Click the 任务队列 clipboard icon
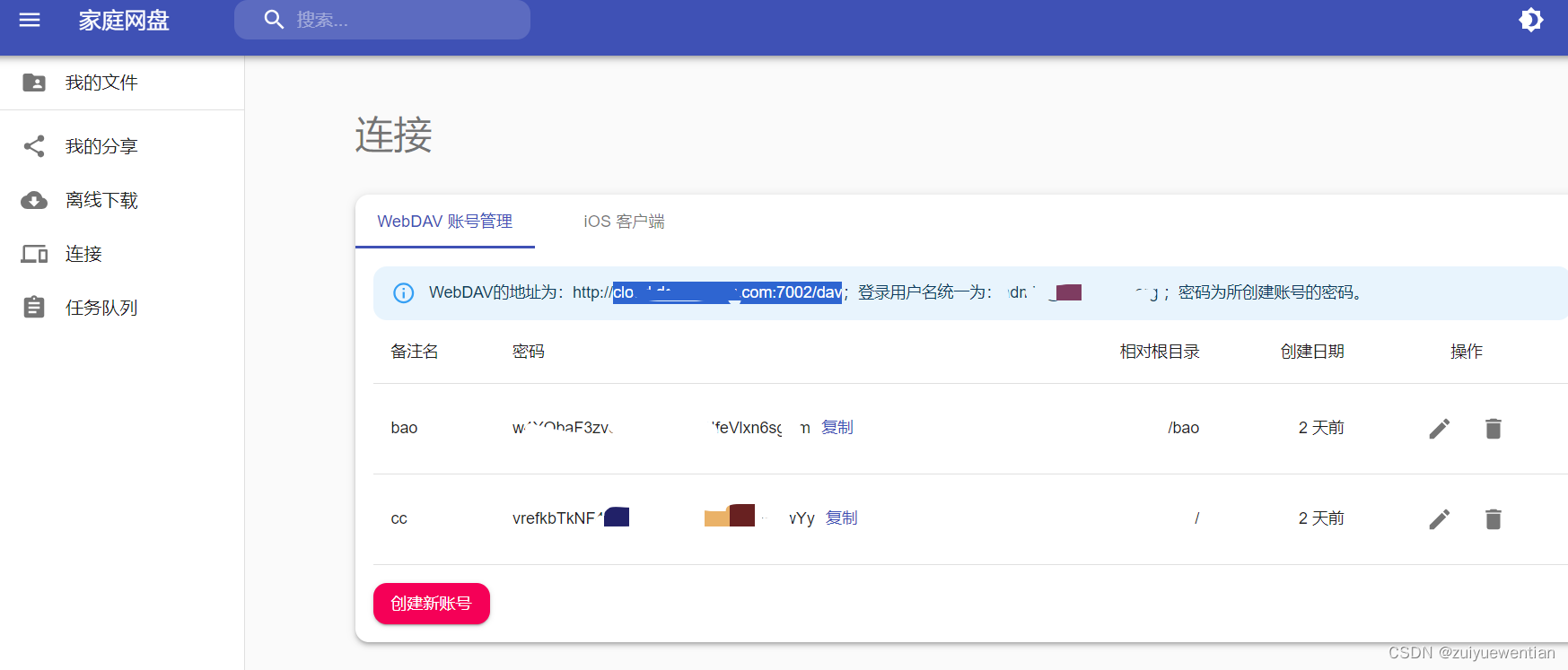 (34, 308)
